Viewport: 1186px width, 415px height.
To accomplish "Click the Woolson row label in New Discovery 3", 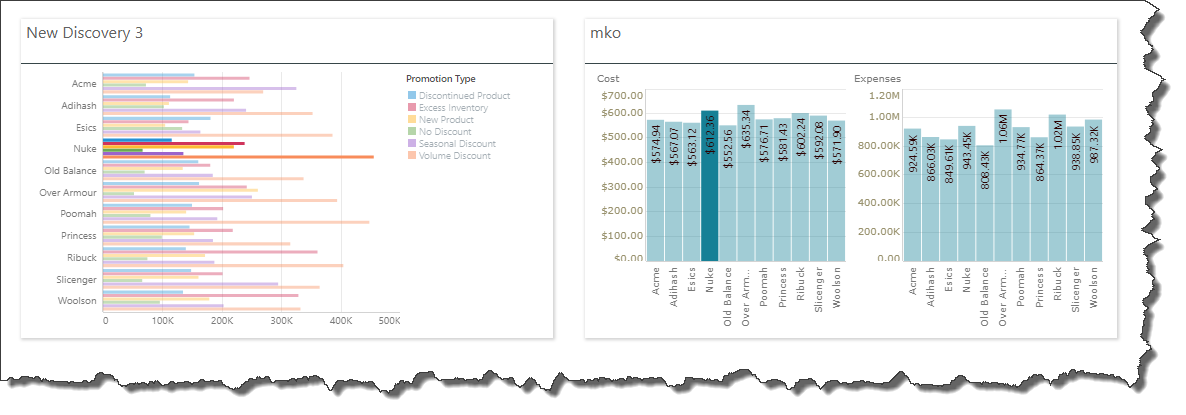I will pos(79,301).
